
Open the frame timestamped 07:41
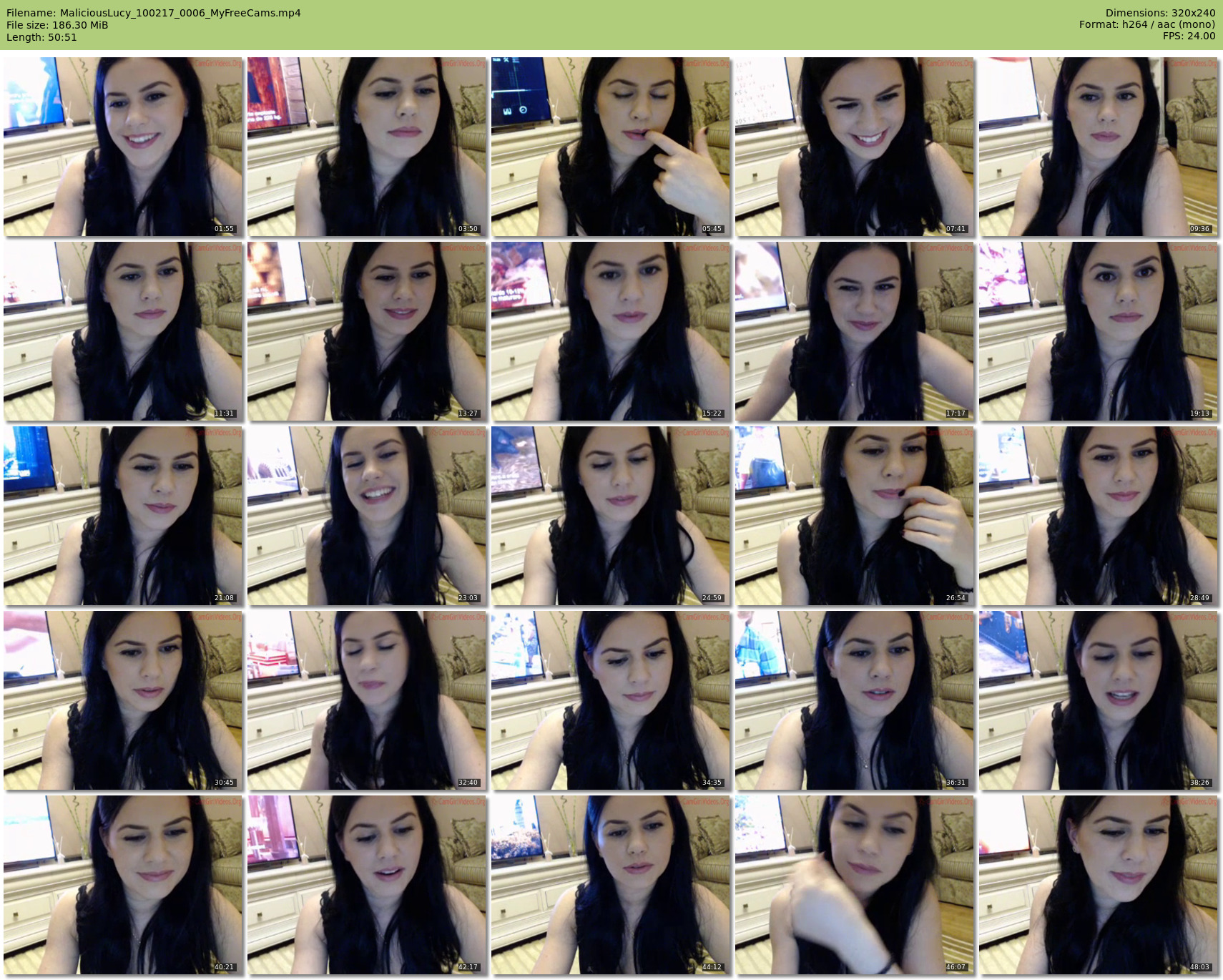855,147
